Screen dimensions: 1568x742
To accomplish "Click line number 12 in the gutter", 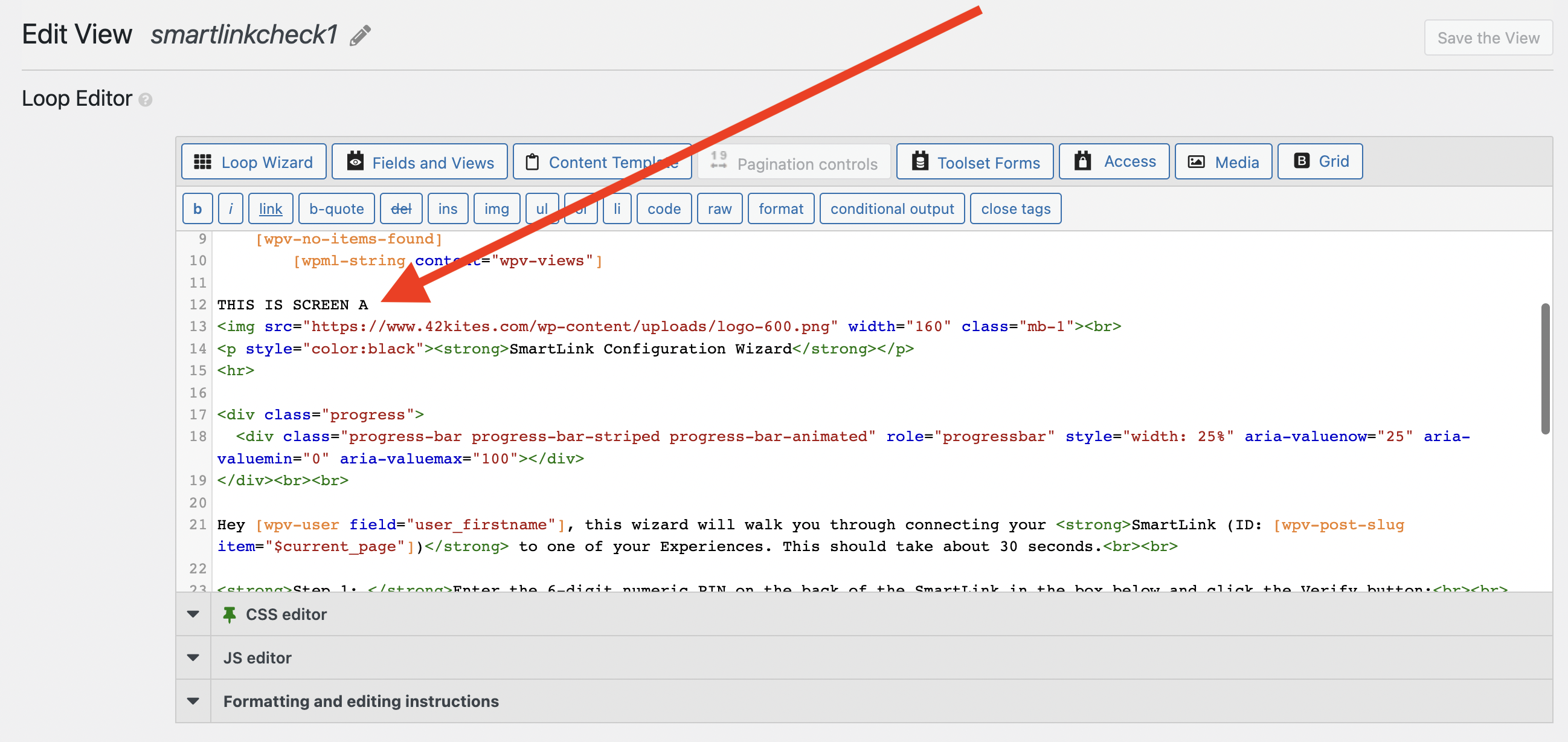I will [x=198, y=305].
